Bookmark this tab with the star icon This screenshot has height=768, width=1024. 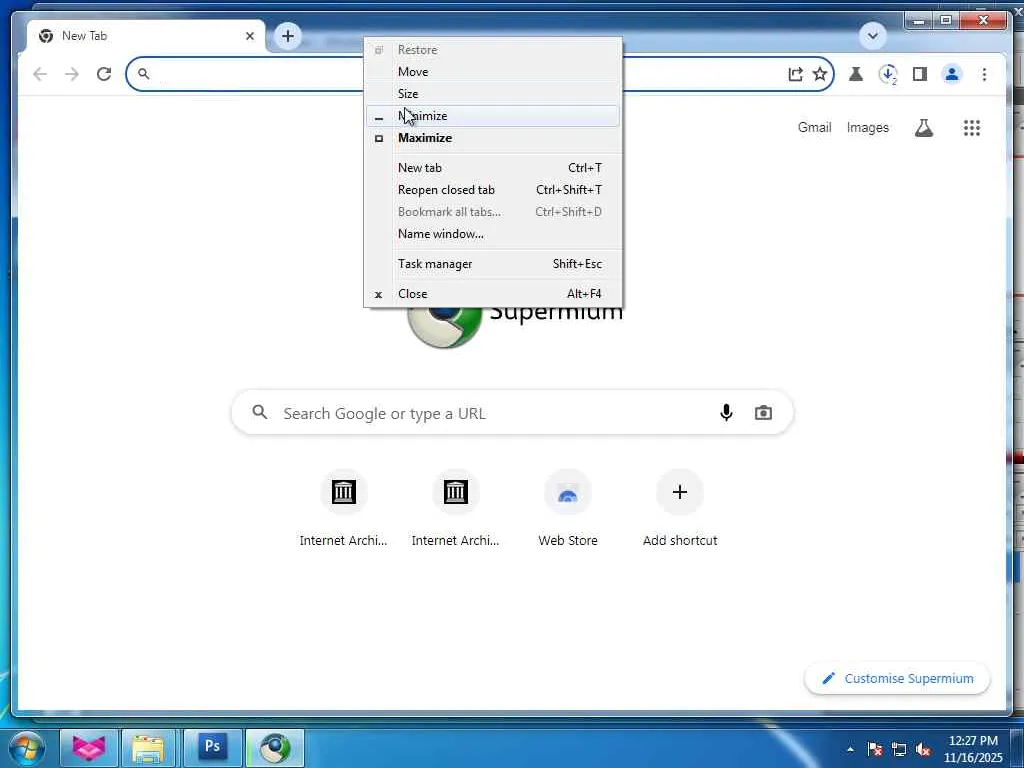point(820,74)
